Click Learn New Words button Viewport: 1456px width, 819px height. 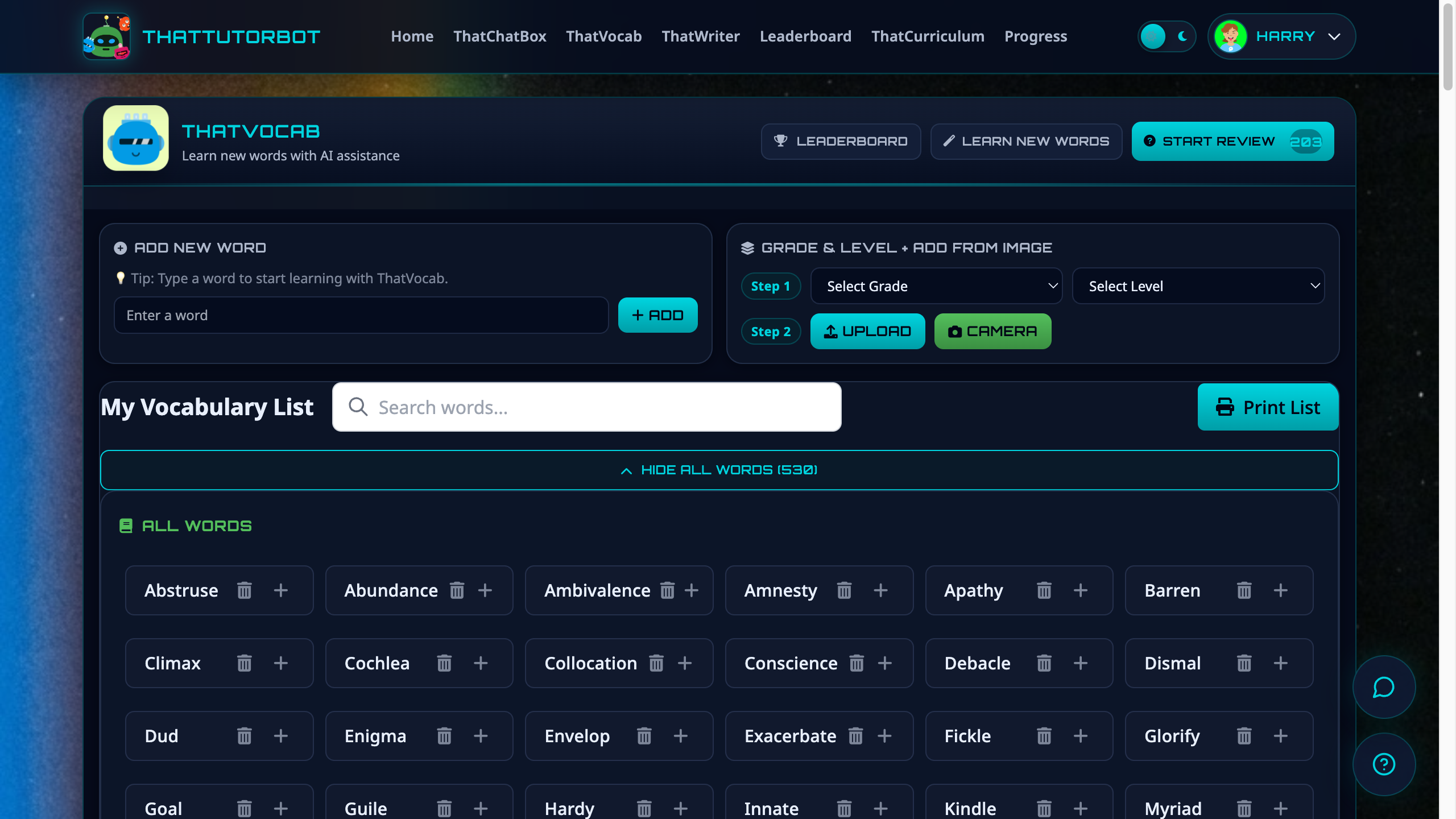(1027, 141)
